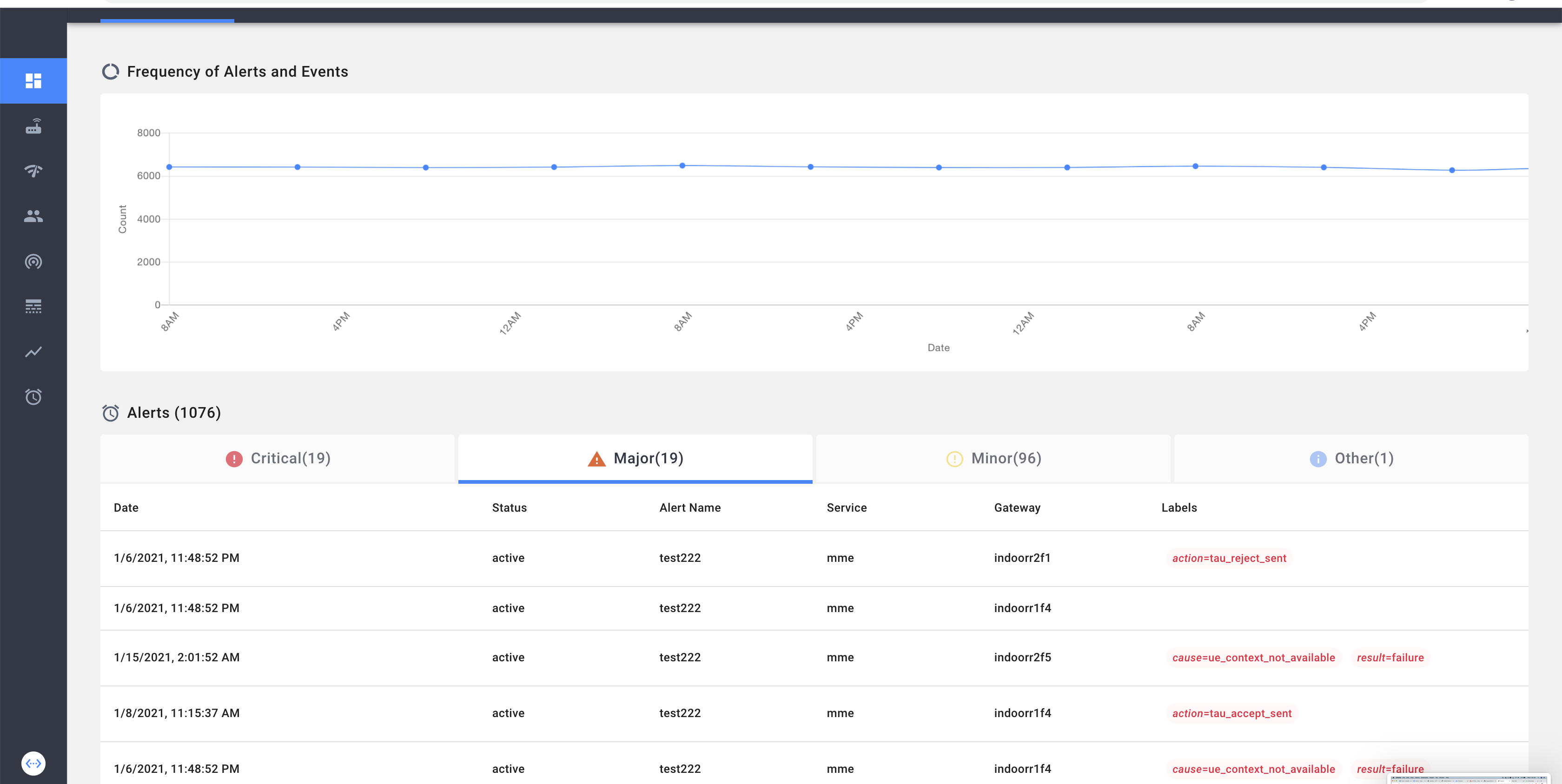Select the Major(19) alerts tab

(x=635, y=458)
